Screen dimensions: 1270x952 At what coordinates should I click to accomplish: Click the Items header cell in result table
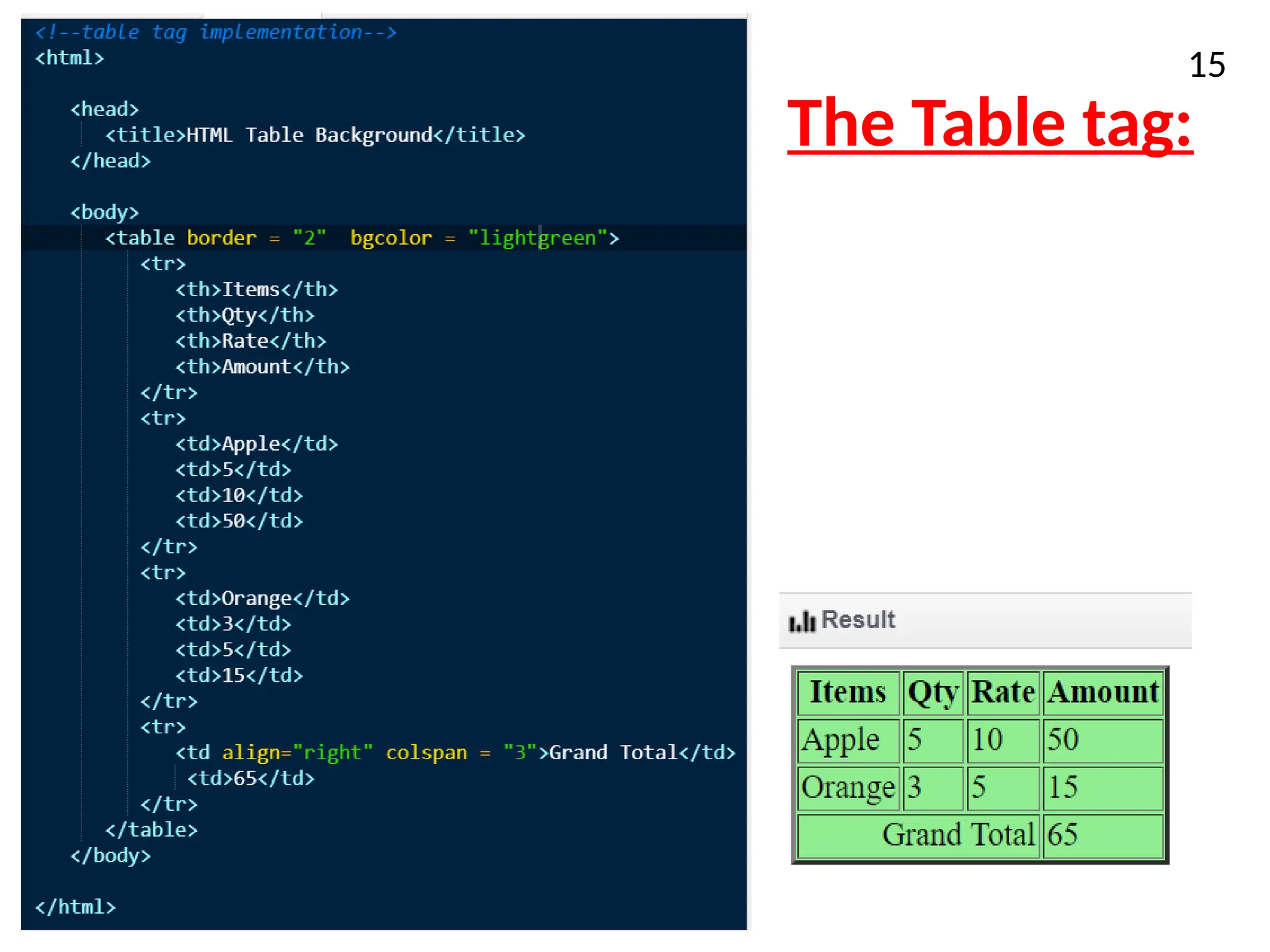coord(848,693)
